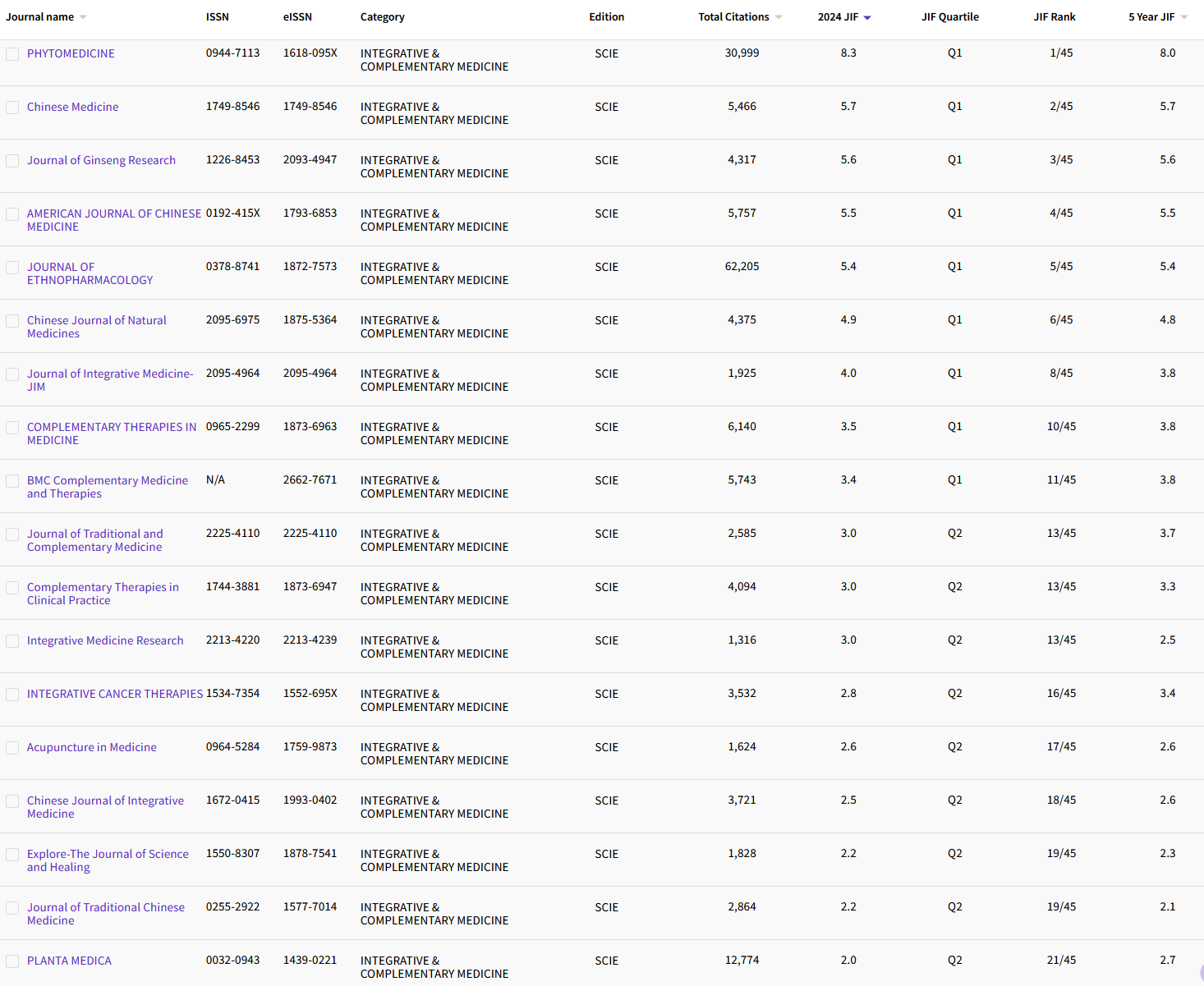
Task: Open INTEGRATIVE CANCER THERAPIES journal link
Action: [x=114, y=694]
